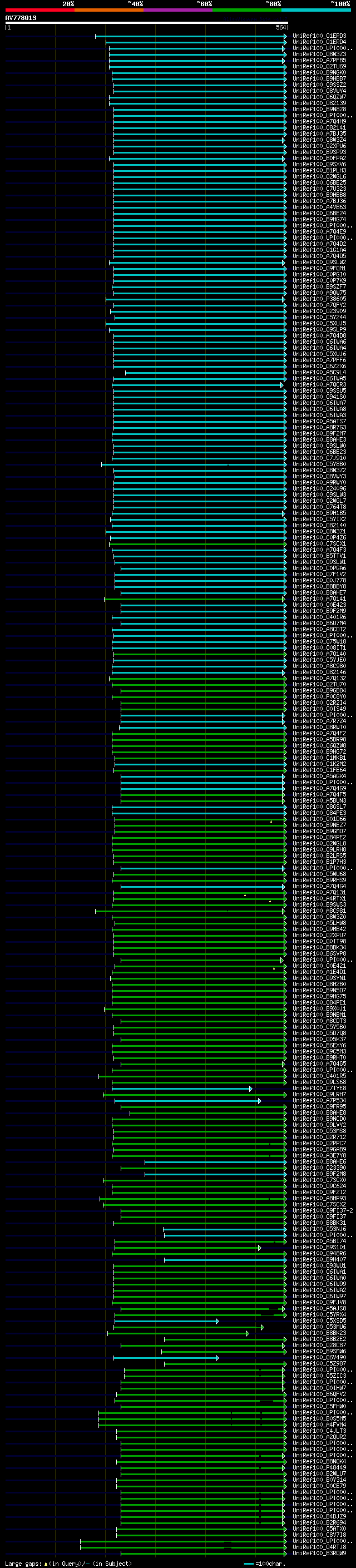The width and height of the screenshot is (356, 1568).
Task: Select hit label UniRef100_A7PF85
Action: [319, 60]
